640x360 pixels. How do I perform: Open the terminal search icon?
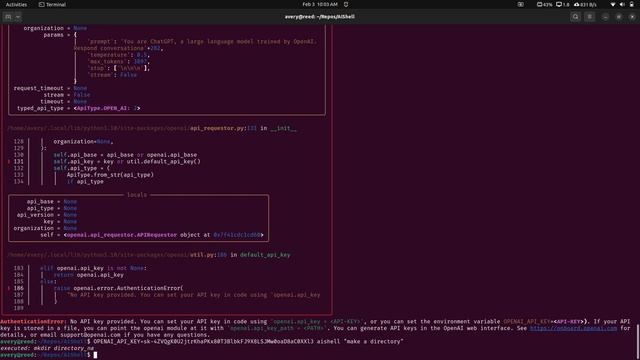pyautogui.click(x=576, y=17)
